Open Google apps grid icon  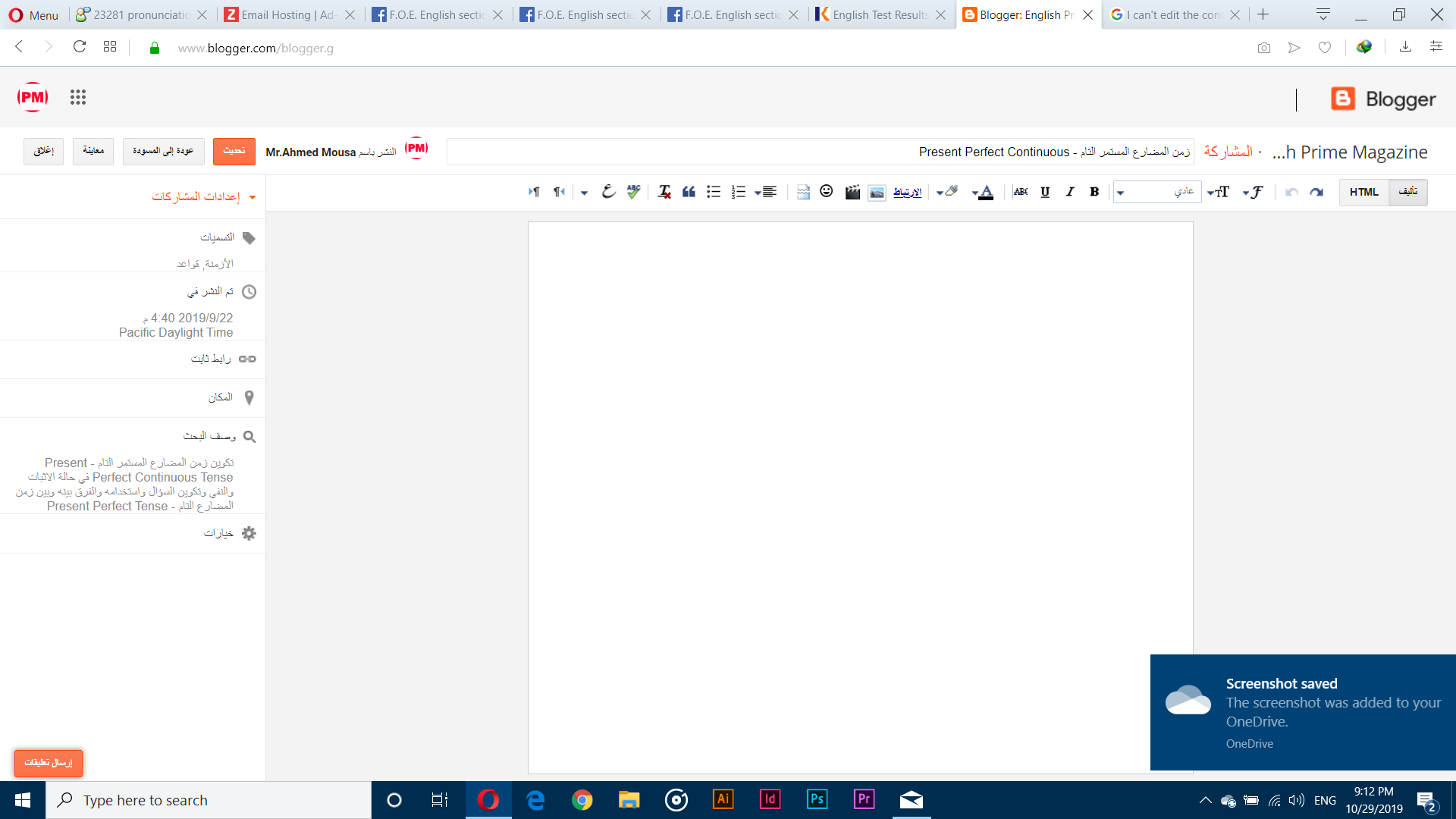coord(78,97)
